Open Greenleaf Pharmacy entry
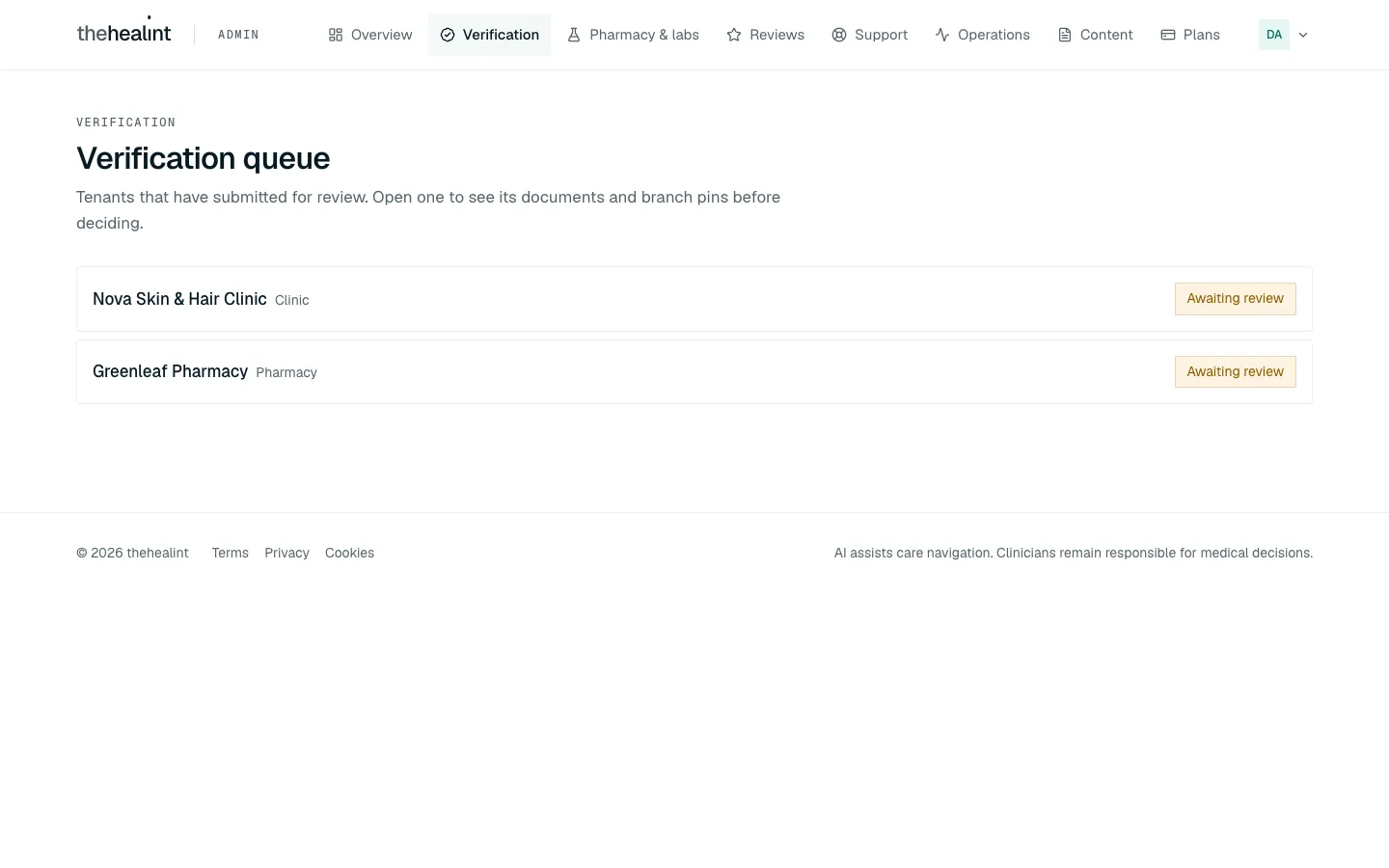 (694, 372)
